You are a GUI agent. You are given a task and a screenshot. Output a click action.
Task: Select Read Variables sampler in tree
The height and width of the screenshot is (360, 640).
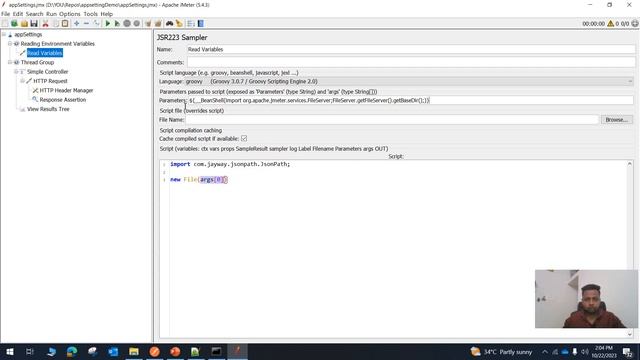[44, 53]
